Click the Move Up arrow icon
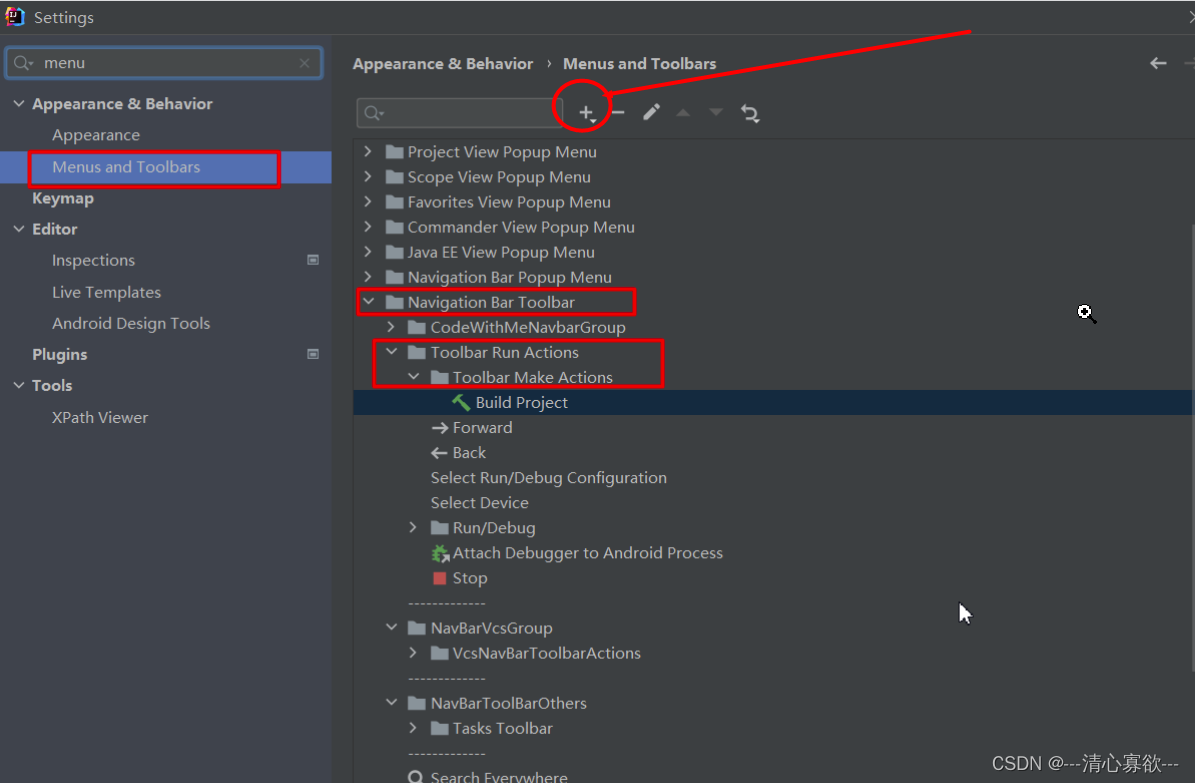 684,113
